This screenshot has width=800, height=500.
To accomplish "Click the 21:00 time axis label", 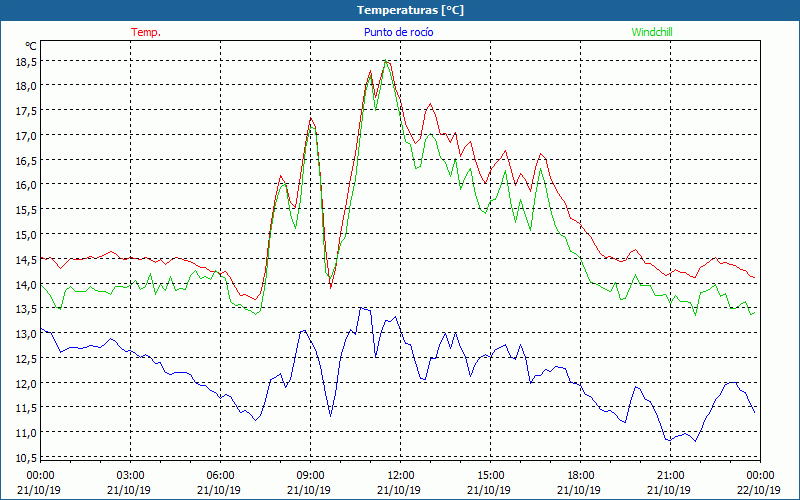I will [670, 476].
